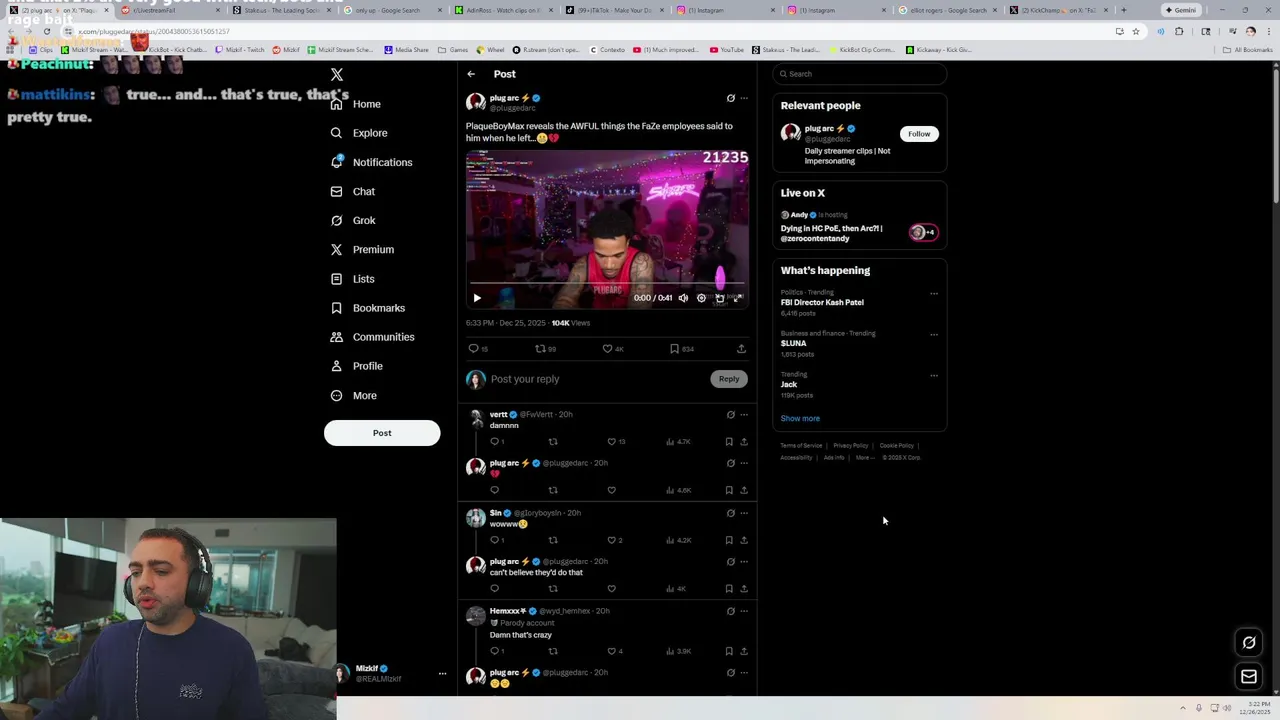
Task: Open the YouTube bookmark
Action: click(727, 50)
